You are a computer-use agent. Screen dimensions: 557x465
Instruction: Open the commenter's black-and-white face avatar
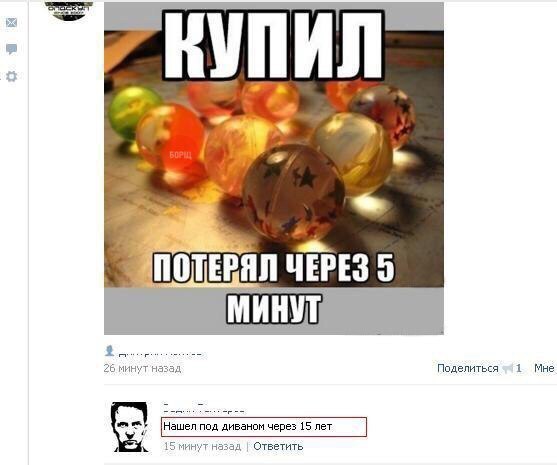point(130,427)
